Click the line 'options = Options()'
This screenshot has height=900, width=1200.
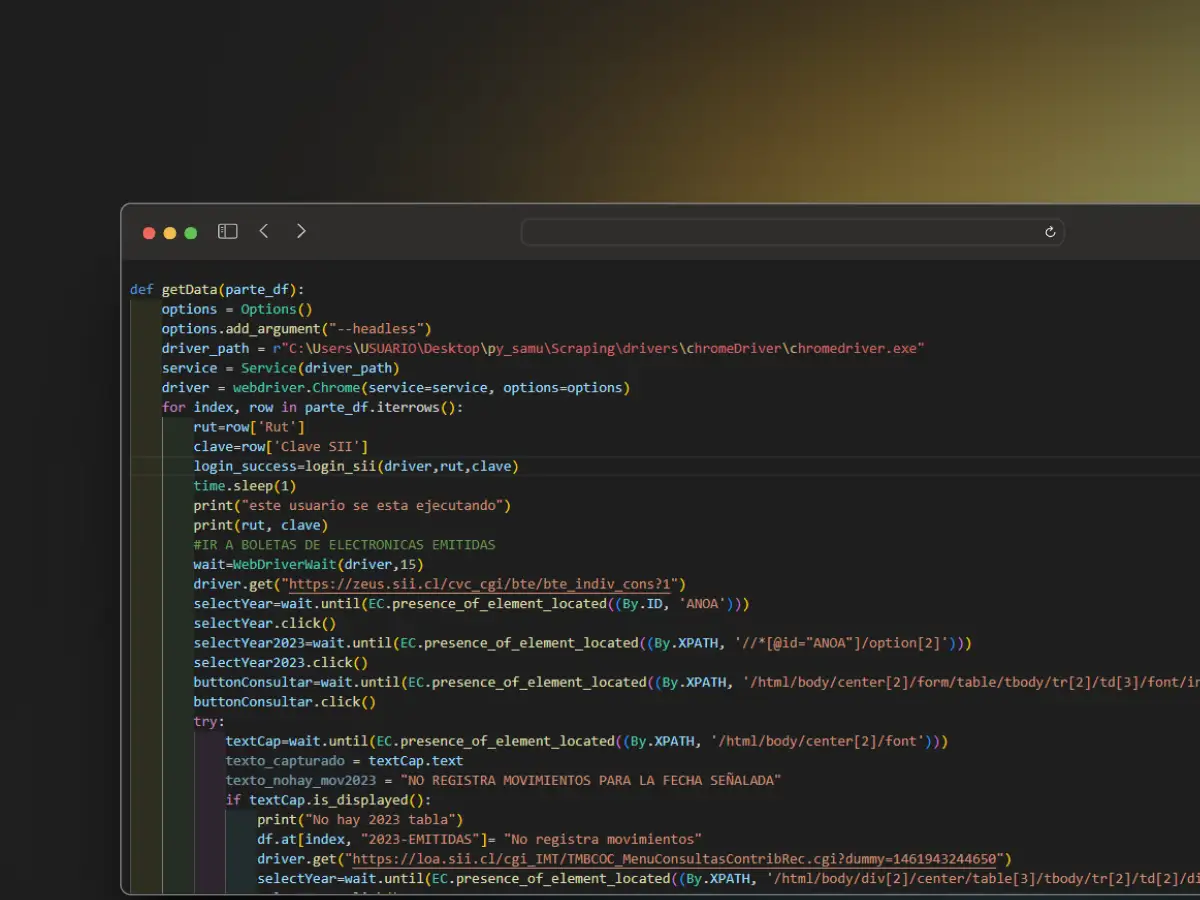237,309
